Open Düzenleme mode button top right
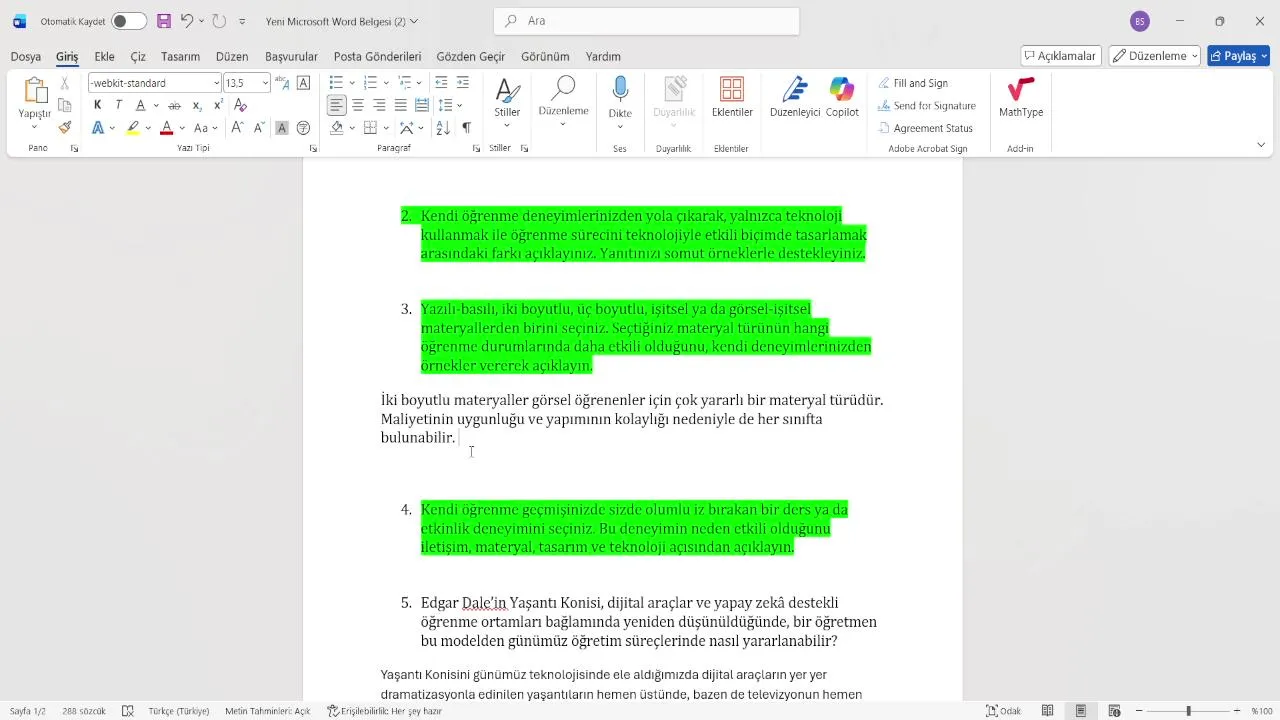Image resolution: width=1280 pixels, height=720 pixels. click(1154, 56)
